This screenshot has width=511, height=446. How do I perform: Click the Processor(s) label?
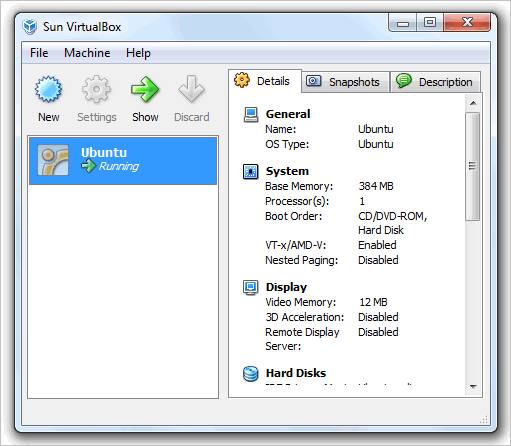tap(297, 201)
